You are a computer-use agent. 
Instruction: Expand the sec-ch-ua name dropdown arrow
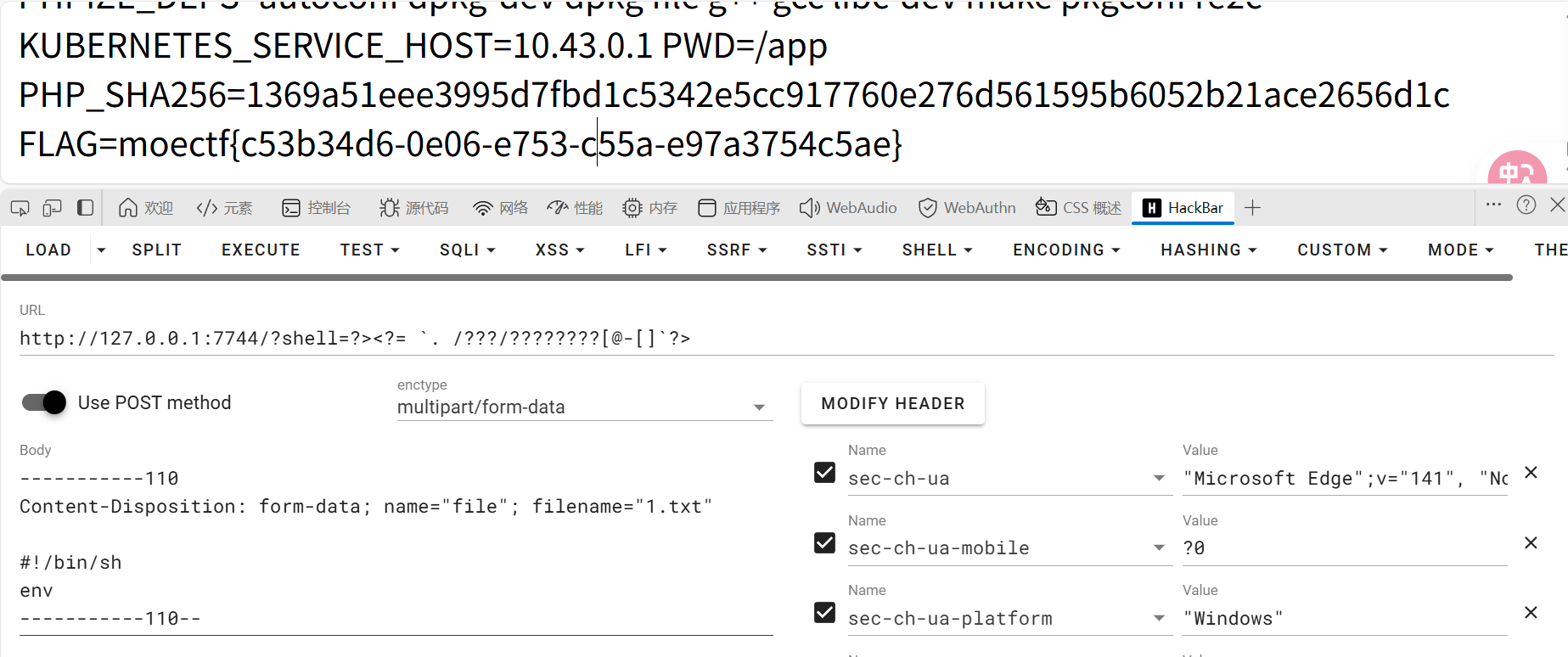pos(1159,478)
